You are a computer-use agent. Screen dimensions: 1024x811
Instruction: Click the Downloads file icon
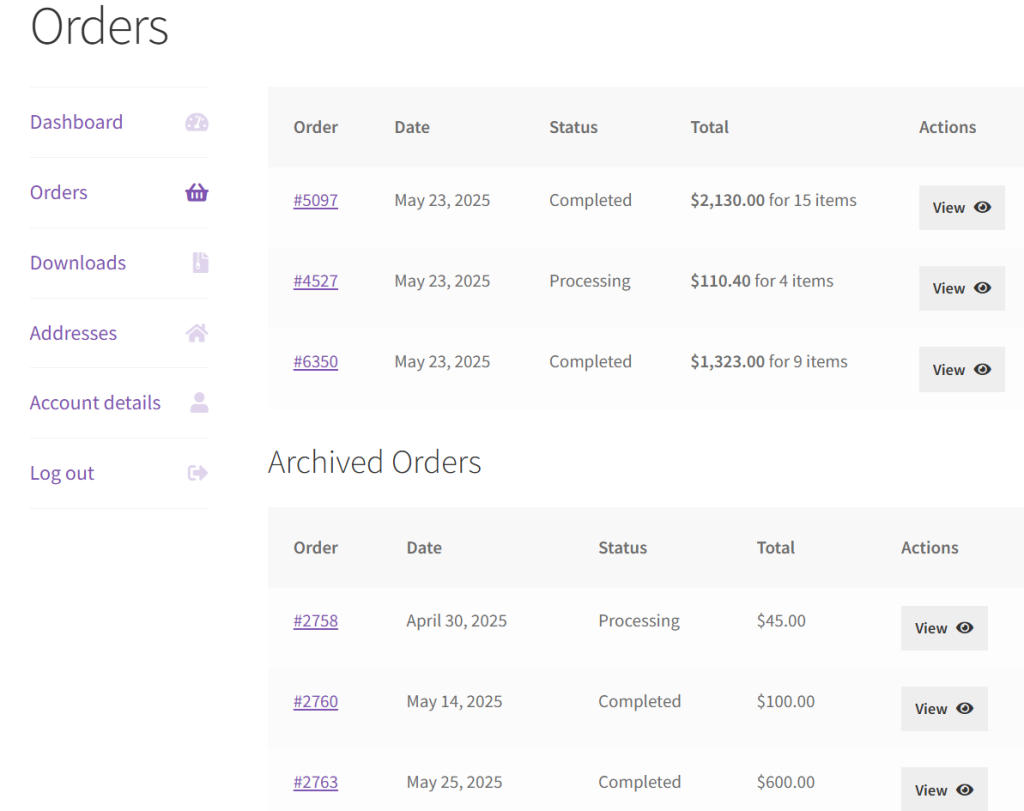(x=200, y=263)
